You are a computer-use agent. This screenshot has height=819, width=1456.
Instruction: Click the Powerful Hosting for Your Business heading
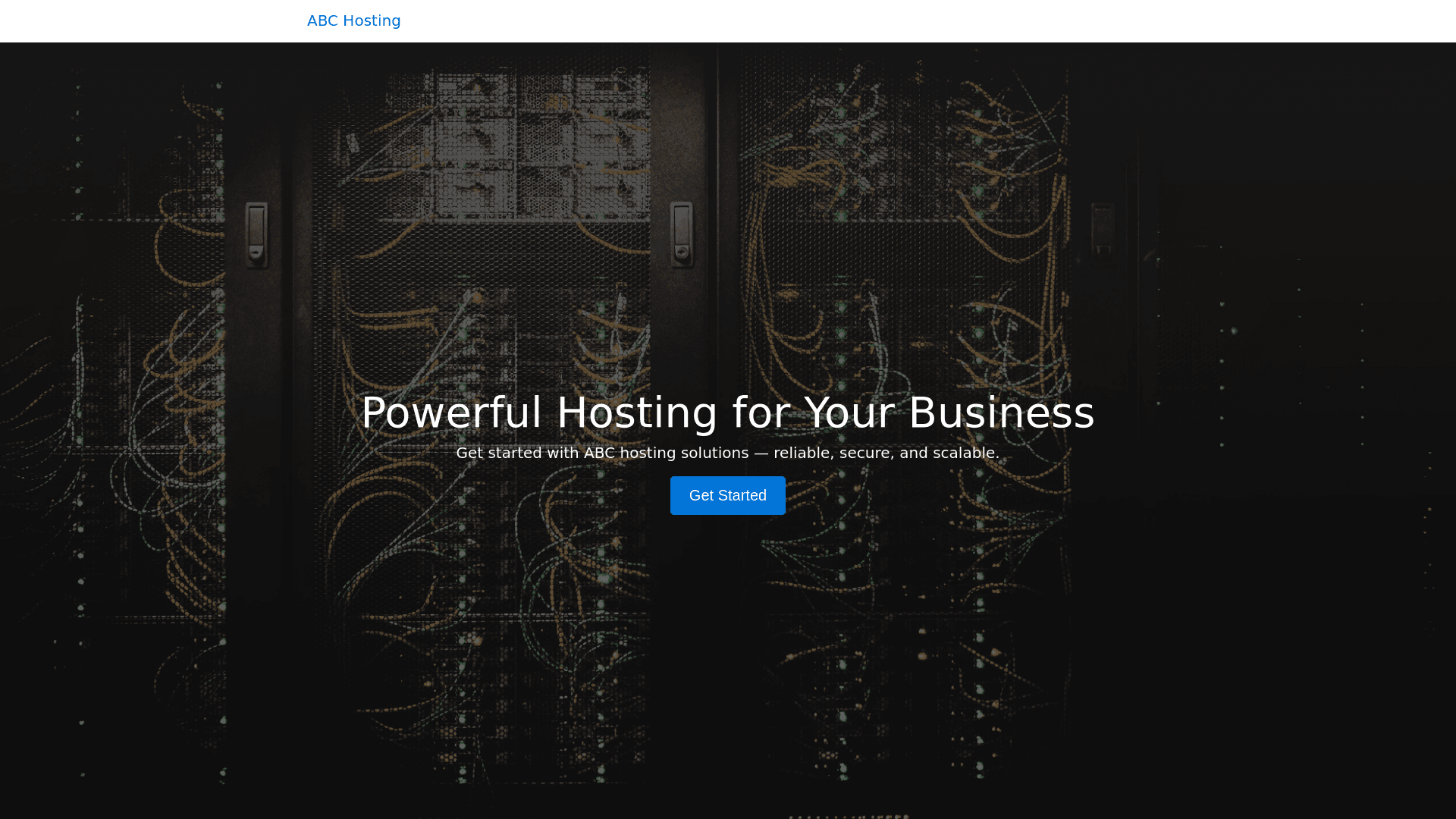click(727, 413)
